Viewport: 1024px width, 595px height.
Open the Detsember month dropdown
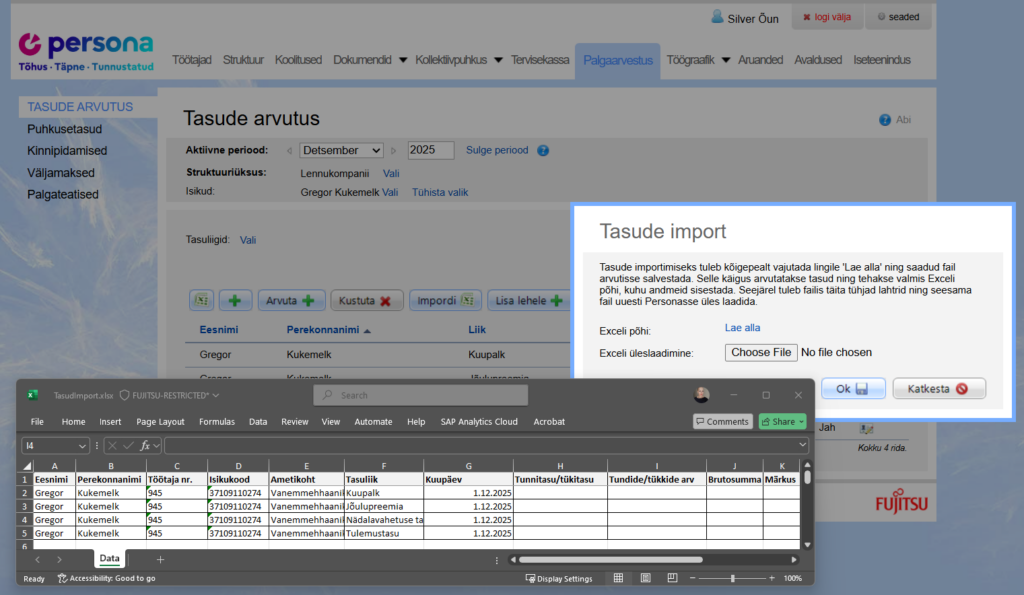pyautogui.click(x=342, y=150)
